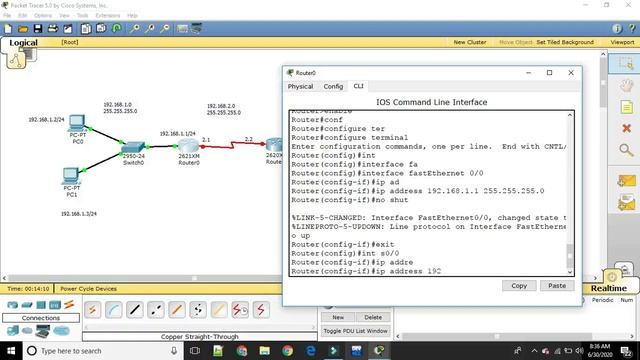Screen dimensions: 640x360
Task: Open a file with the folder icon
Action: 23,29
